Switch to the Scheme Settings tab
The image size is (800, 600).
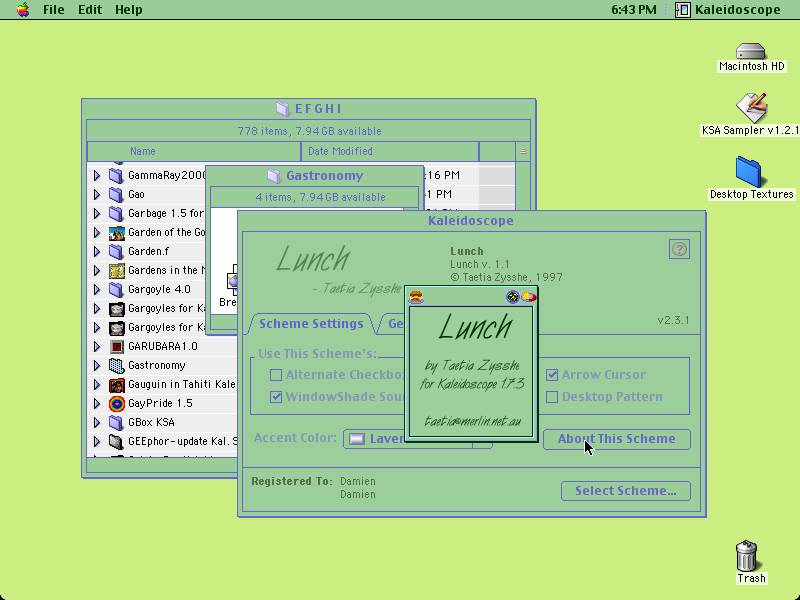pos(311,324)
